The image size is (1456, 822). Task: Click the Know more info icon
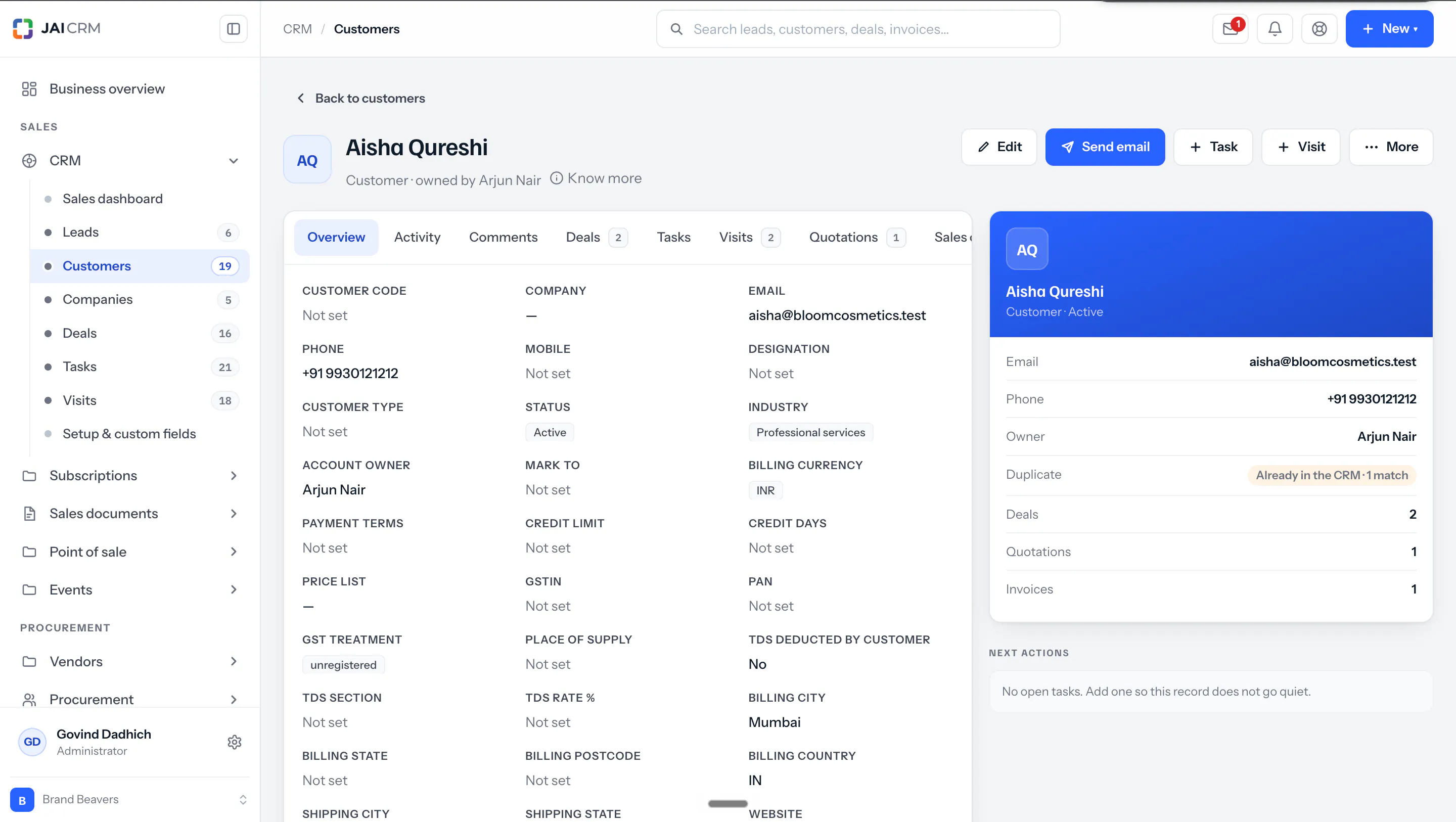pyautogui.click(x=556, y=178)
